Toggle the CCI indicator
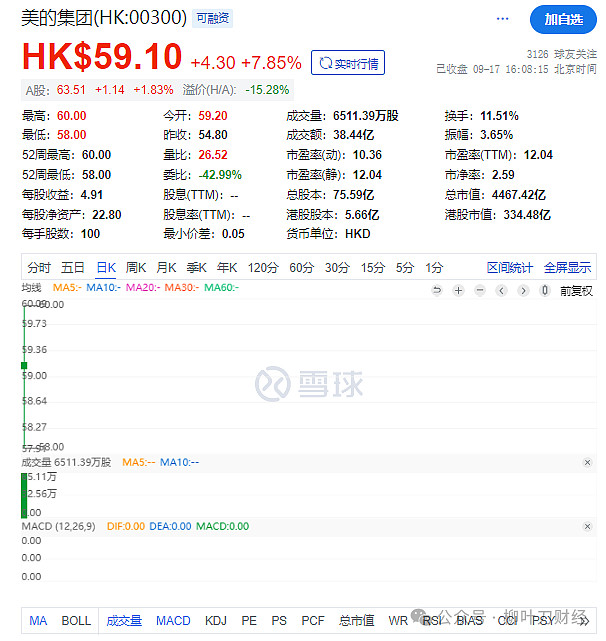The image size is (606, 641). (507, 621)
